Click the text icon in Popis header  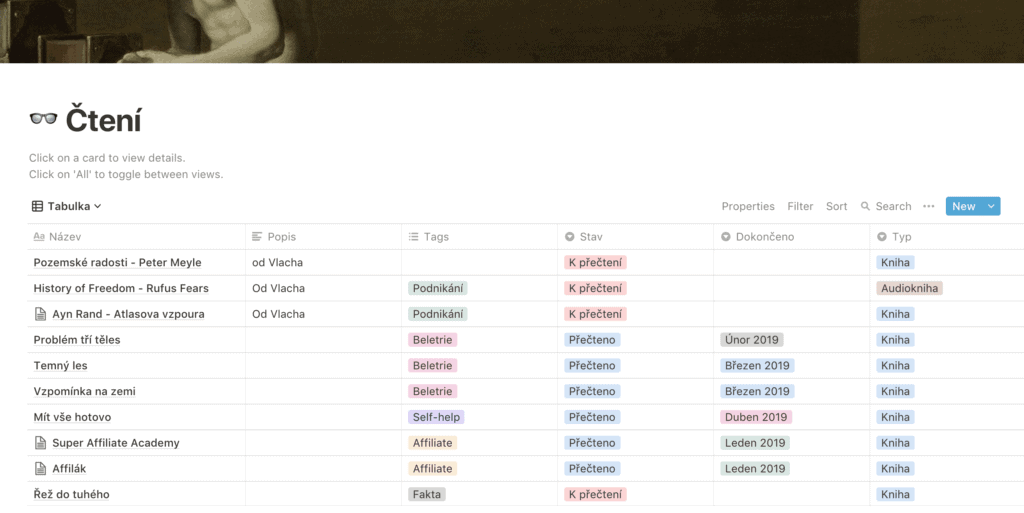[x=257, y=237]
